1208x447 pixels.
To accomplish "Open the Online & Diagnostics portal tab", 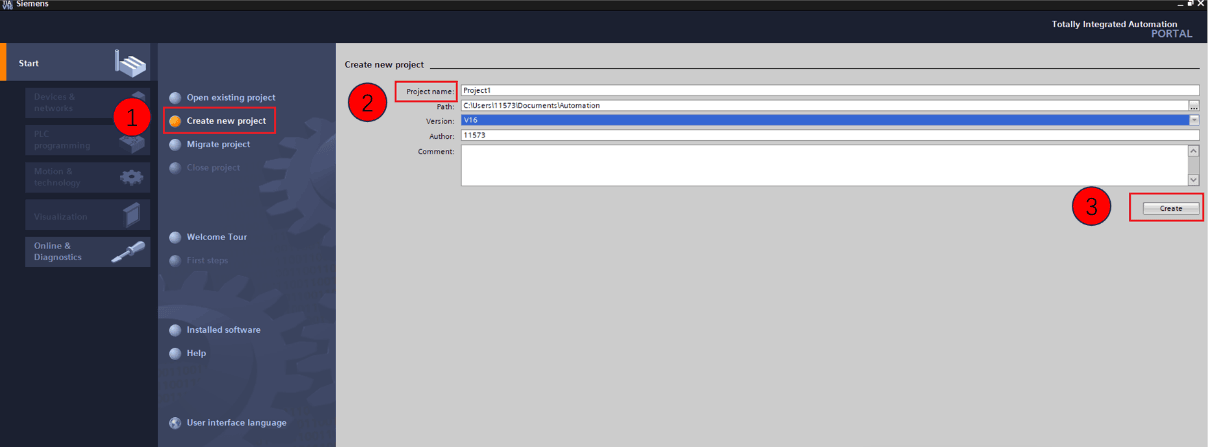I will coord(88,252).
